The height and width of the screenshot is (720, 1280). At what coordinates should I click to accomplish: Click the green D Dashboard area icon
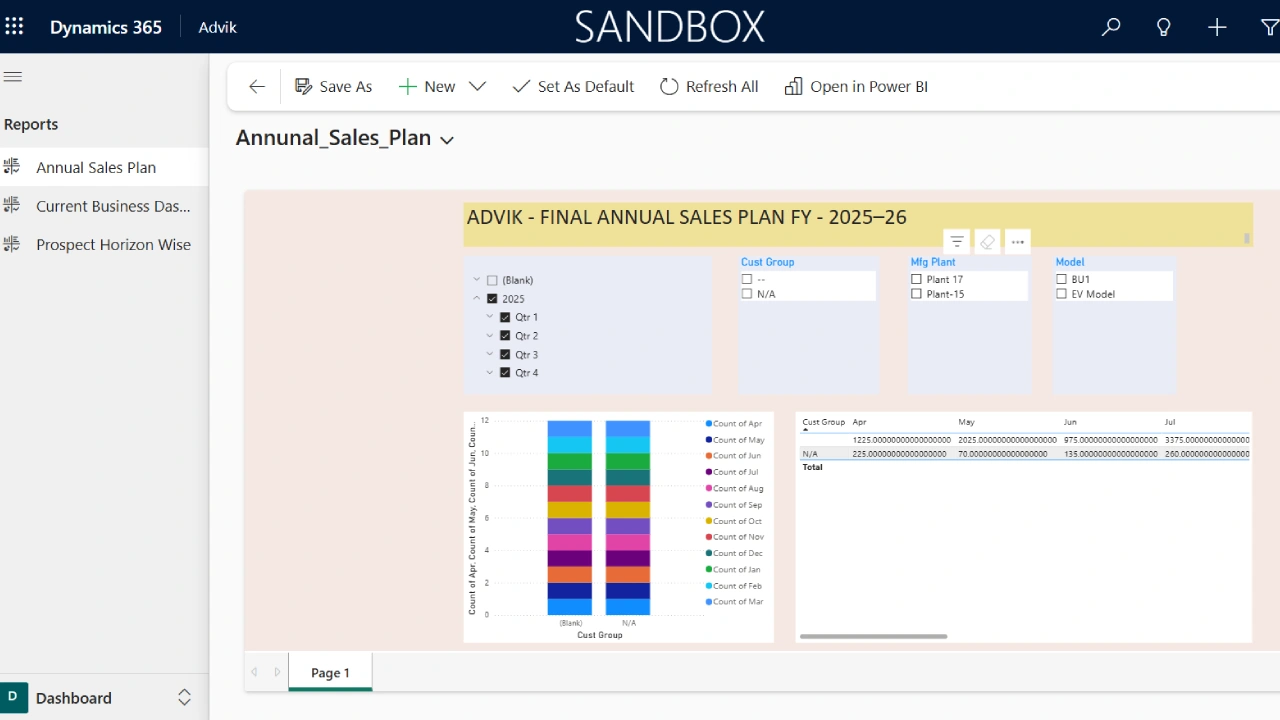(14, 697)
